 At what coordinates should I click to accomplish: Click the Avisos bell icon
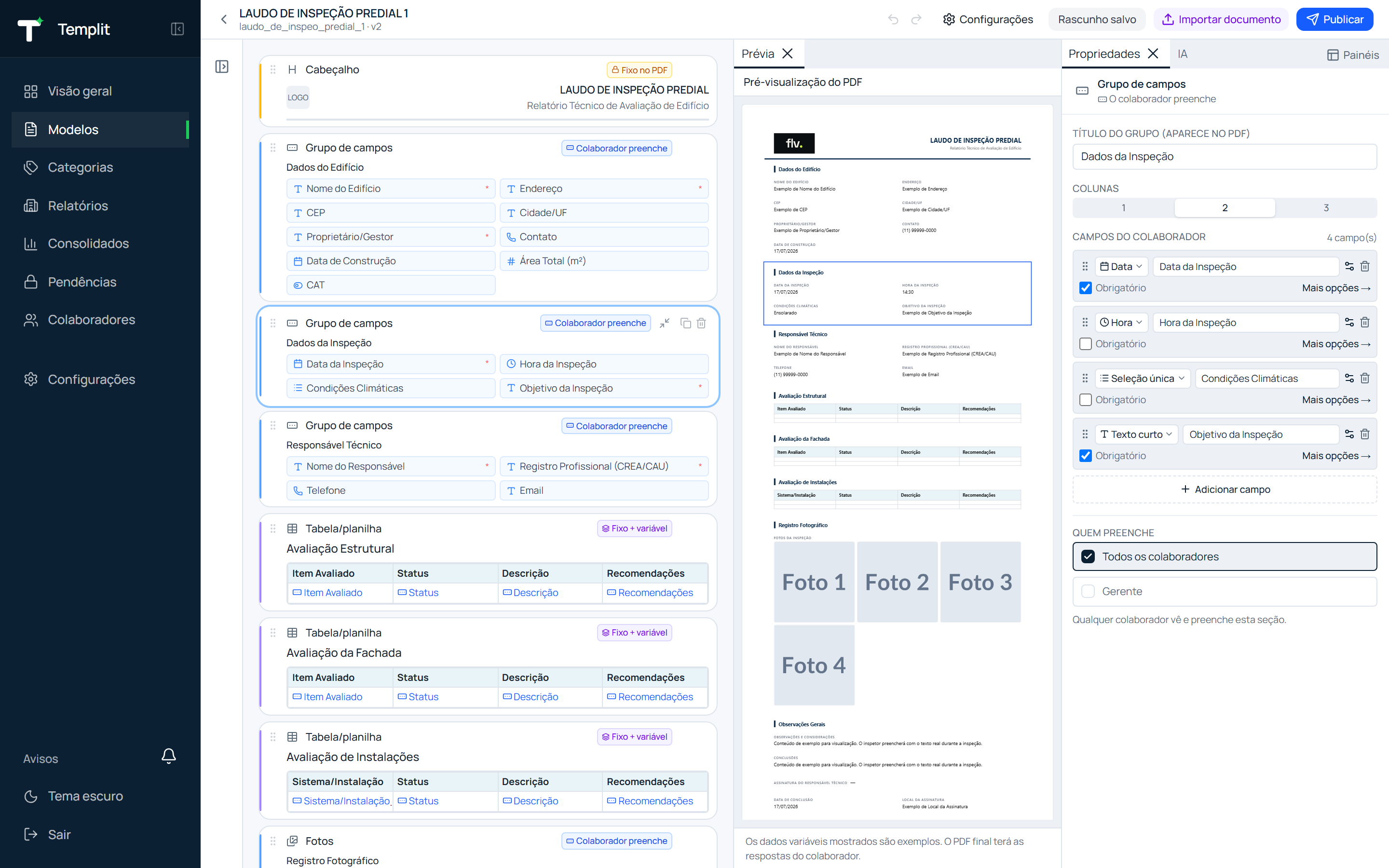168,756
